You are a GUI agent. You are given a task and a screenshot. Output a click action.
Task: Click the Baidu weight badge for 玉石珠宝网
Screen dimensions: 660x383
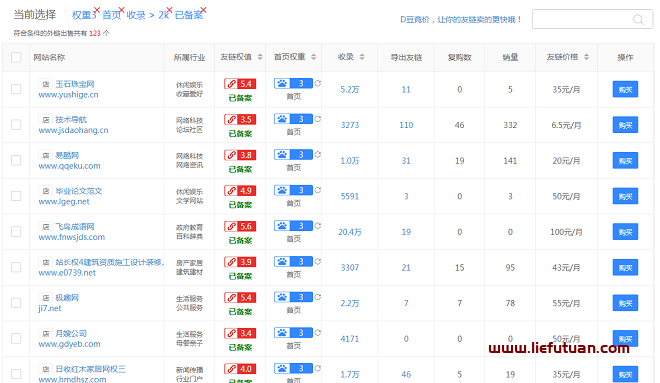293,83
